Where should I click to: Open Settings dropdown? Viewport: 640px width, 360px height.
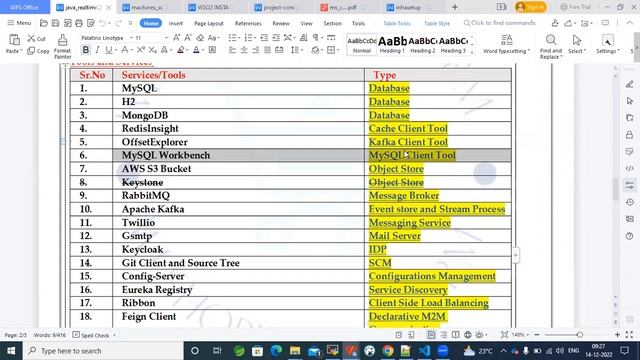(x=608, y=44)
